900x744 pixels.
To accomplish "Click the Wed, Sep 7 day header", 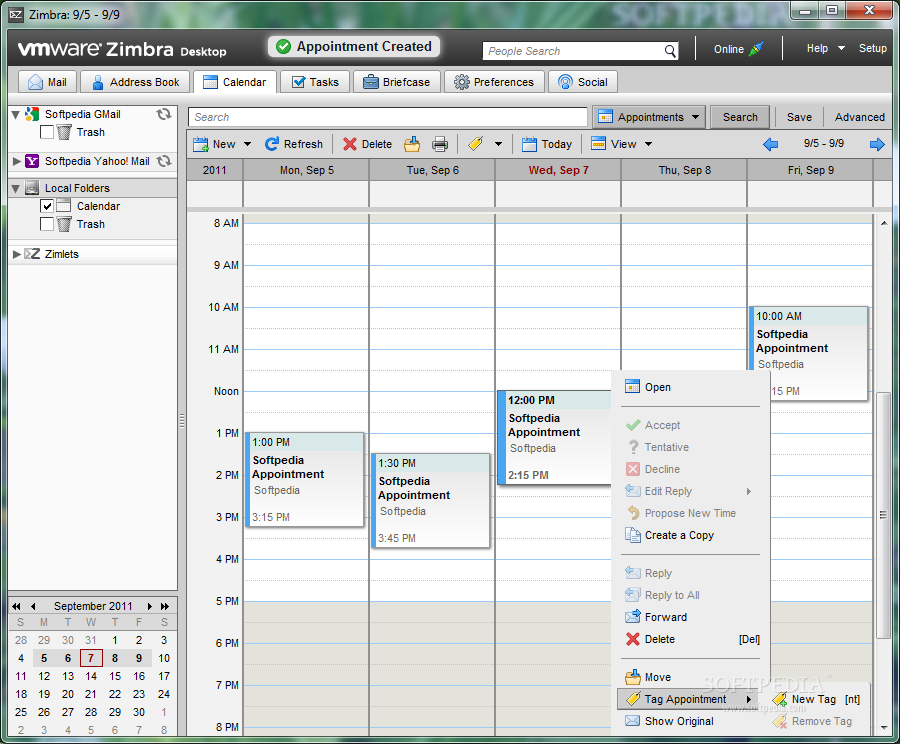I will click(558, 170).
